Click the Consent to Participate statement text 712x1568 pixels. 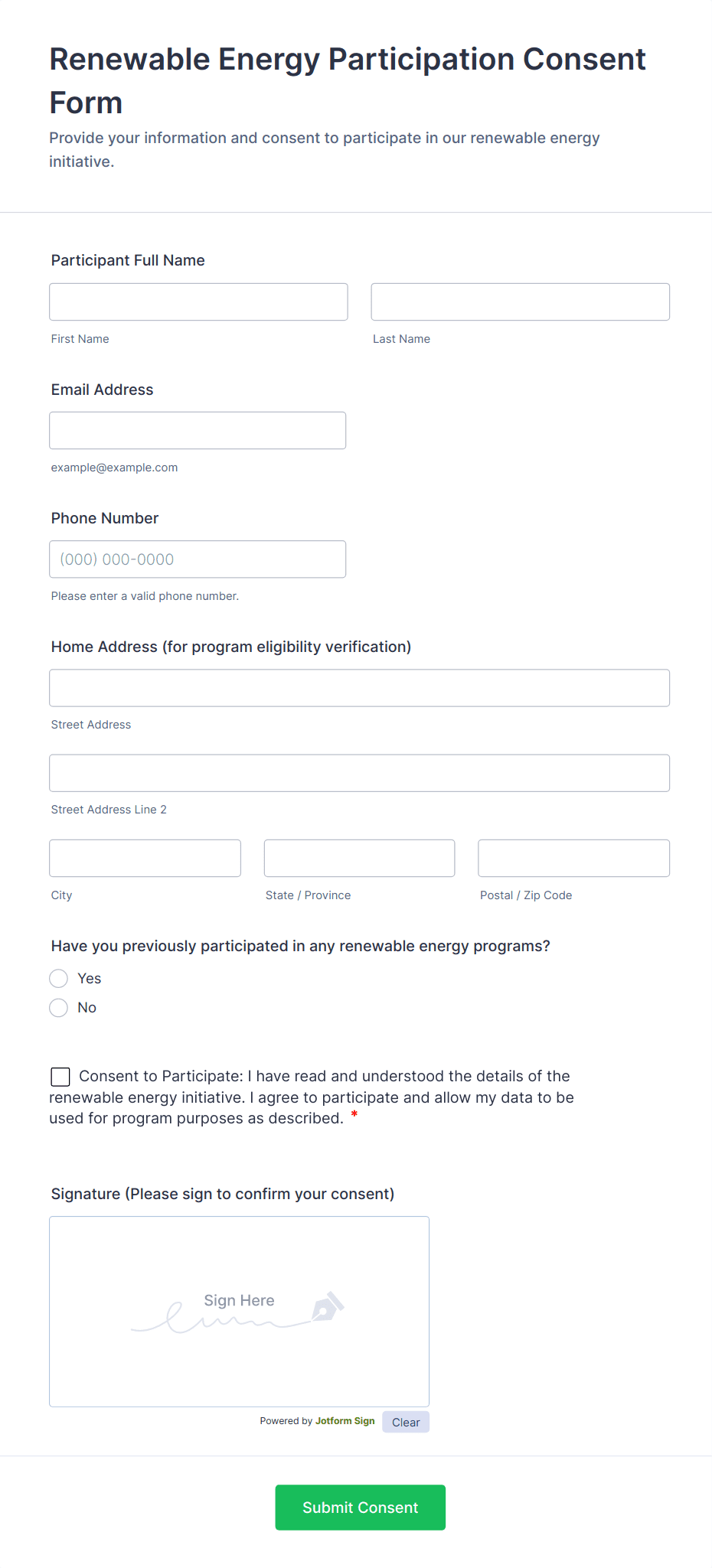click(x=322, y=1097)
